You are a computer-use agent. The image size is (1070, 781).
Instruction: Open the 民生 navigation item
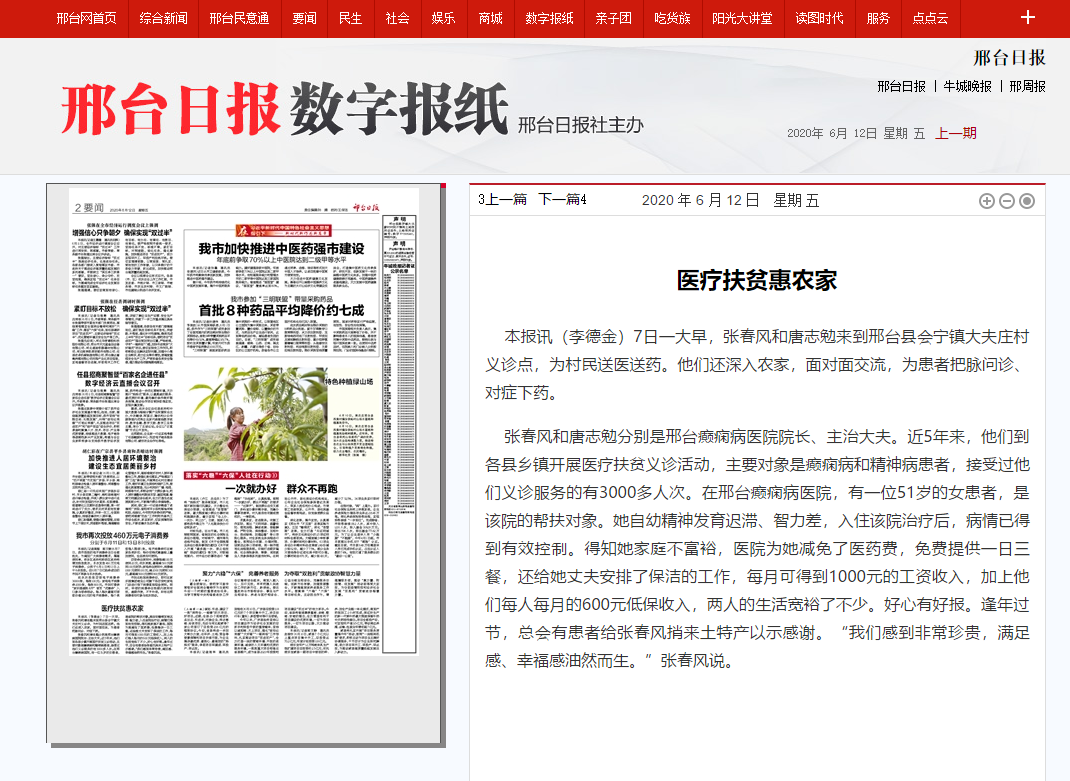(x=351, y=18)
